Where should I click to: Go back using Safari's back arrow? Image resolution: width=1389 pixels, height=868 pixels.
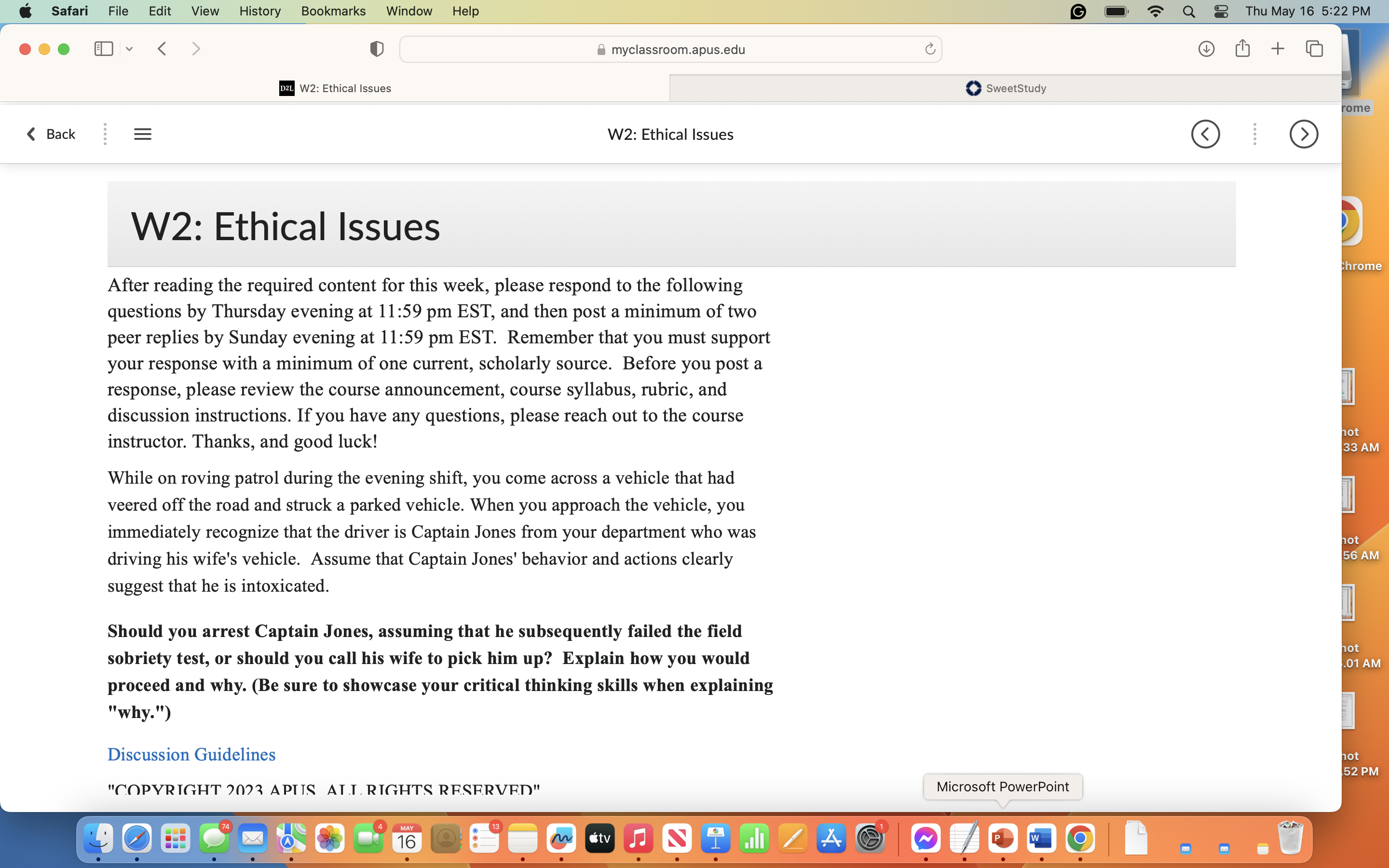tap(162, 49)
